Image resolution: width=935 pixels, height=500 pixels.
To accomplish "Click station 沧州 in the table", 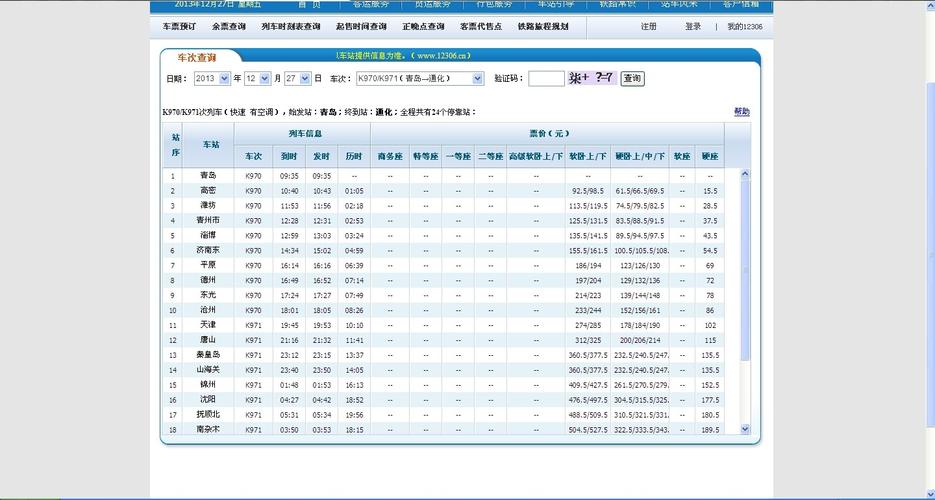I will [x=208, y=310].
